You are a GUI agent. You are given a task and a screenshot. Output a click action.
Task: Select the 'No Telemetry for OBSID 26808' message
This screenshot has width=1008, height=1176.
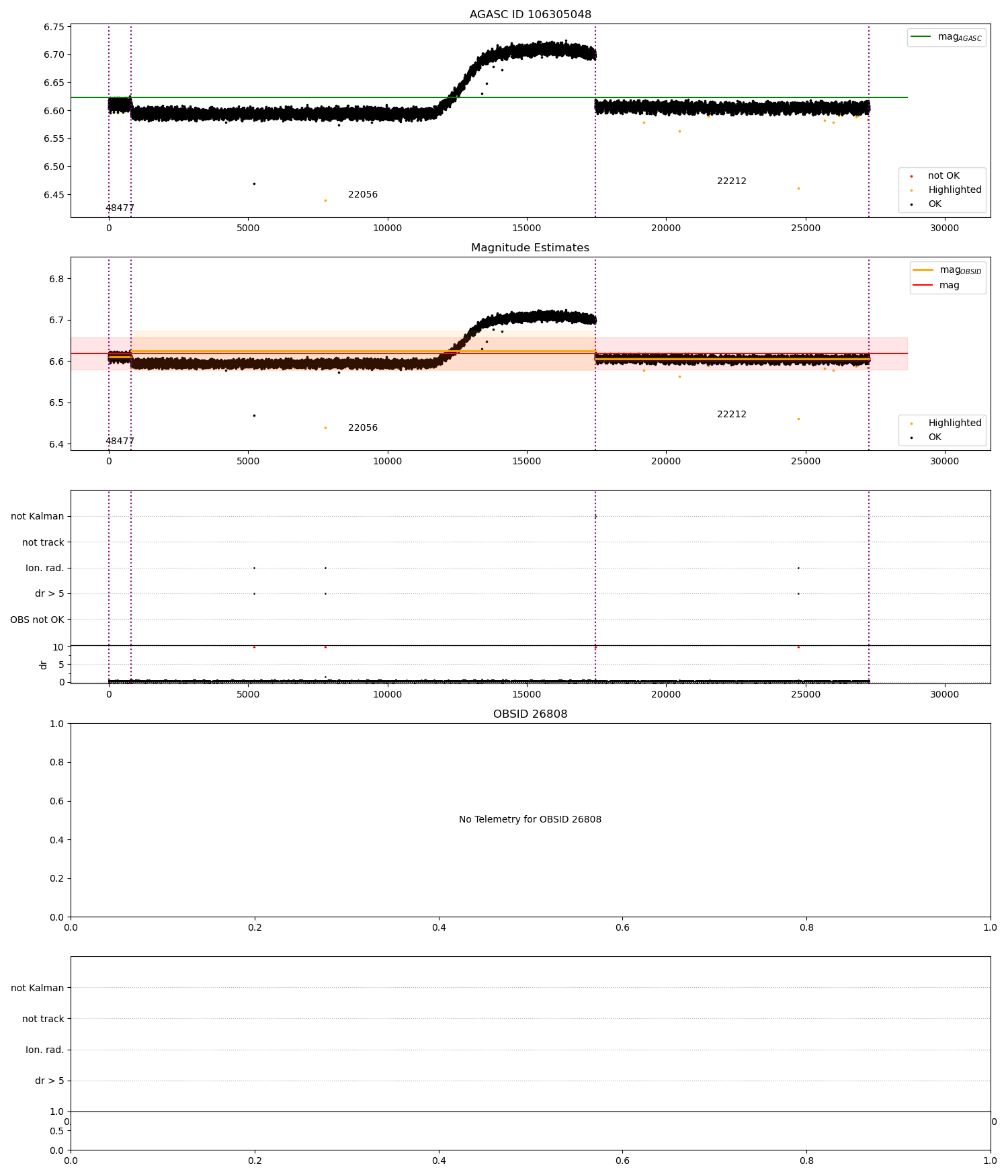pyautogui.click(x=530, y=820)
